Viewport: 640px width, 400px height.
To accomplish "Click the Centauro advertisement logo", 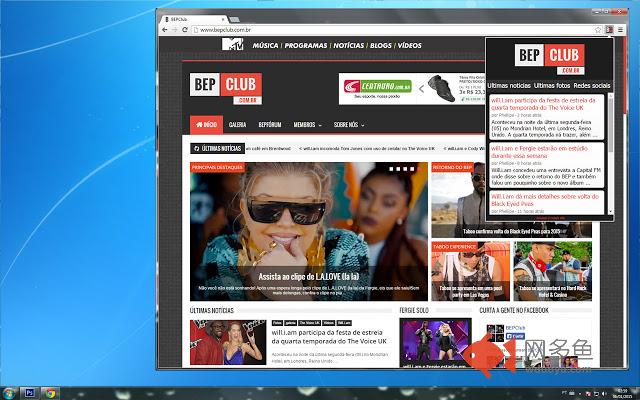I will 377,87.
